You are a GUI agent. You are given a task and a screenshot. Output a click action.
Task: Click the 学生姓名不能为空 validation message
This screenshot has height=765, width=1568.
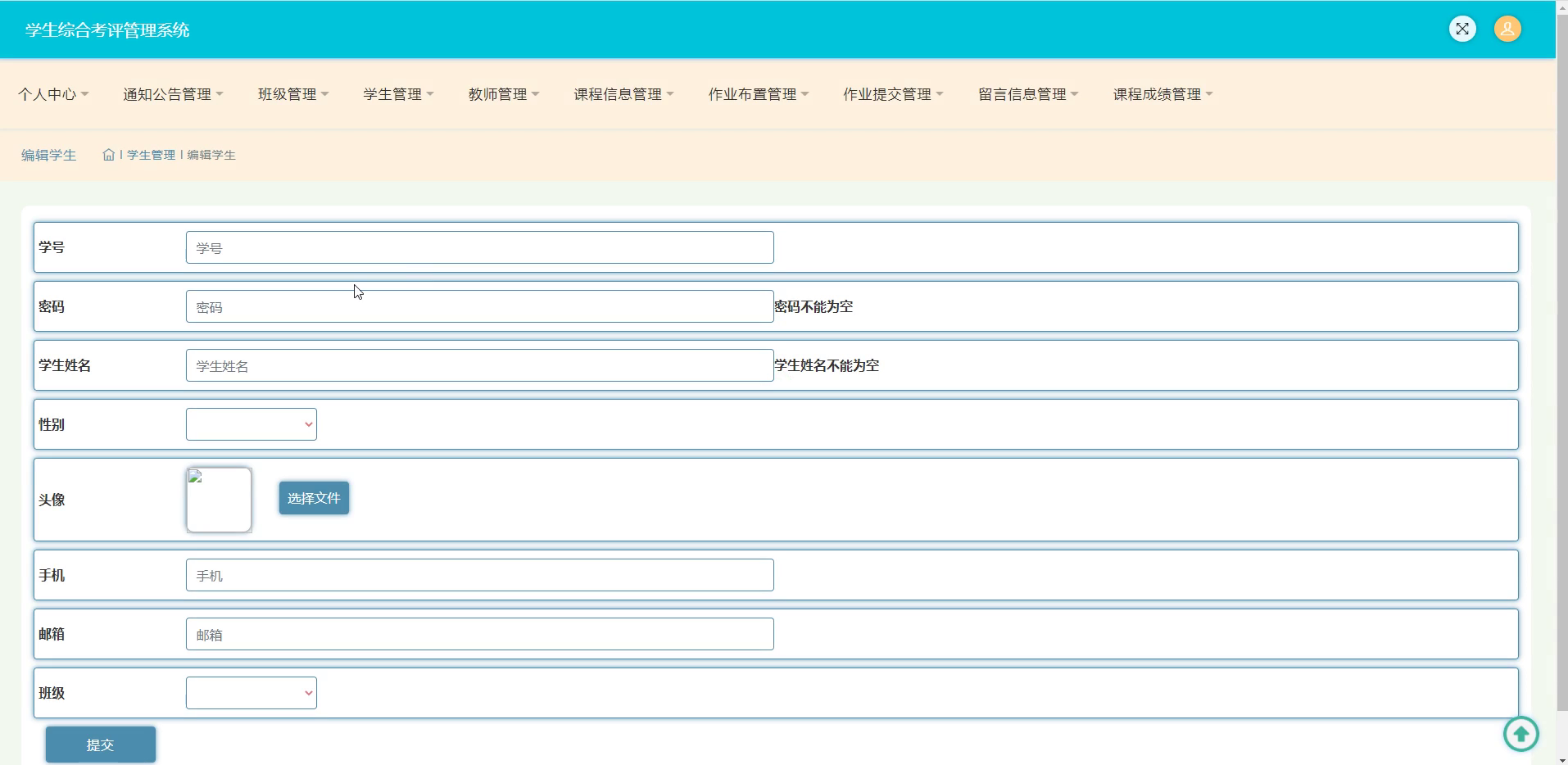pyautogui.click(x=827, y=365)
